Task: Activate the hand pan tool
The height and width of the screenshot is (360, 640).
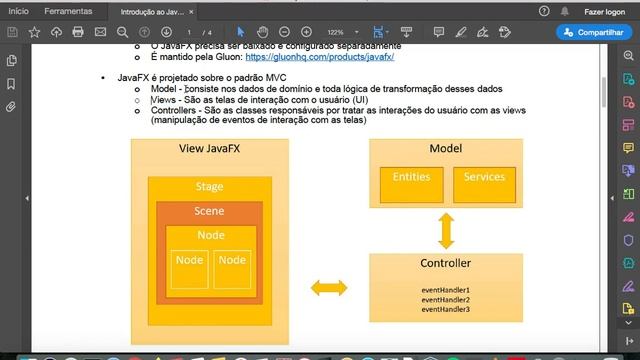Action: click(262, 32)
